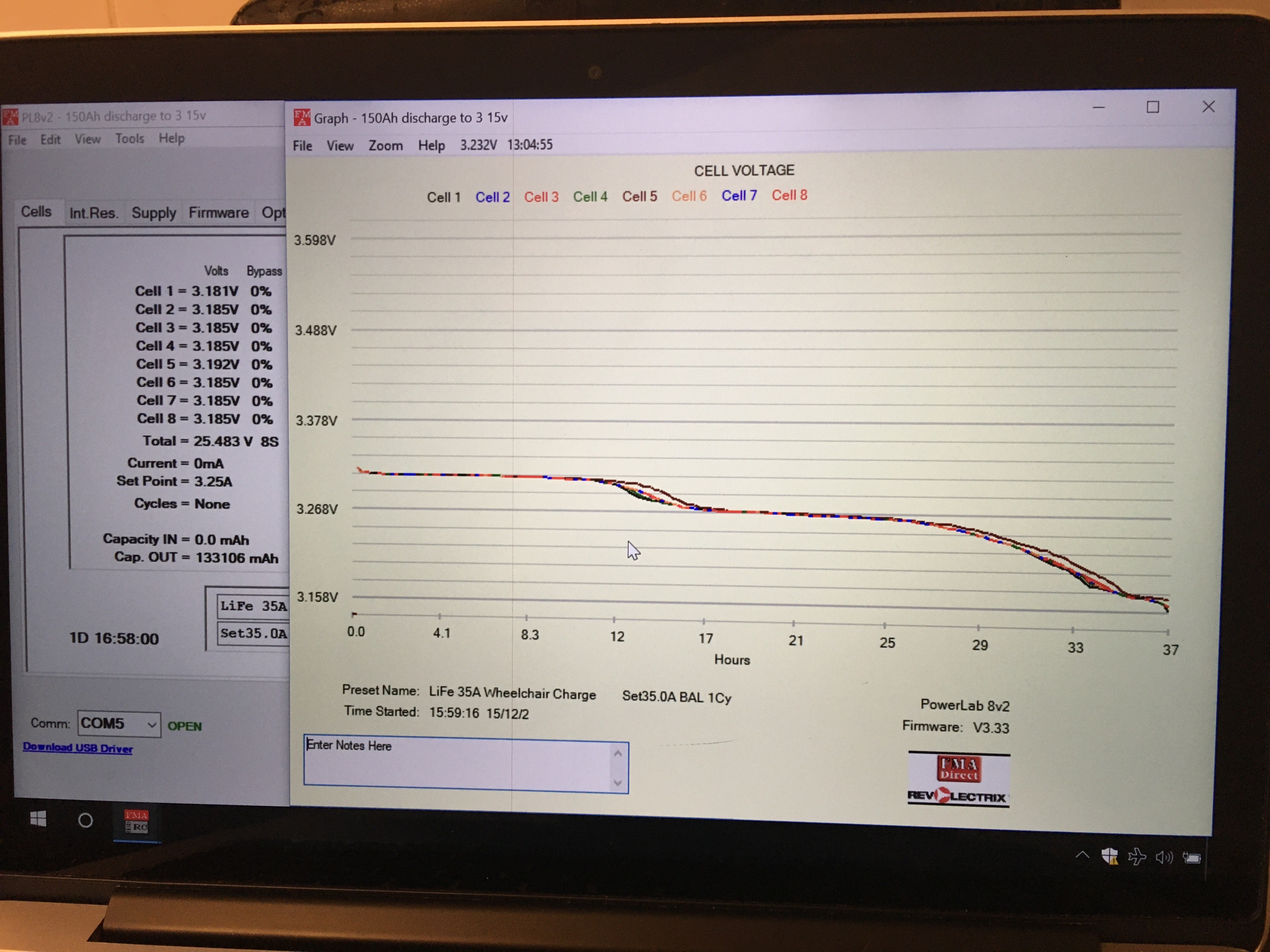This screenshot has width=1270, height=952.
Task: Click the Firmware: V3.33 text
Action: (x=955, y=727)
